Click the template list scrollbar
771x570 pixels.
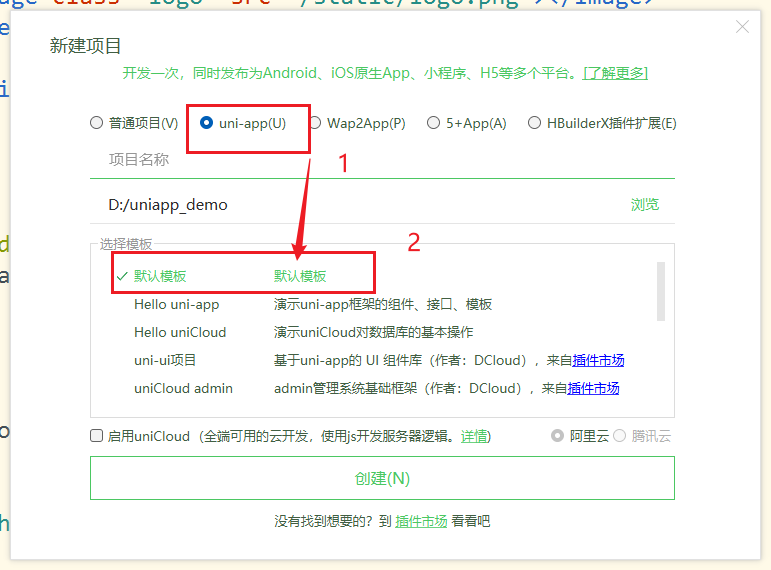pos(661,291)
